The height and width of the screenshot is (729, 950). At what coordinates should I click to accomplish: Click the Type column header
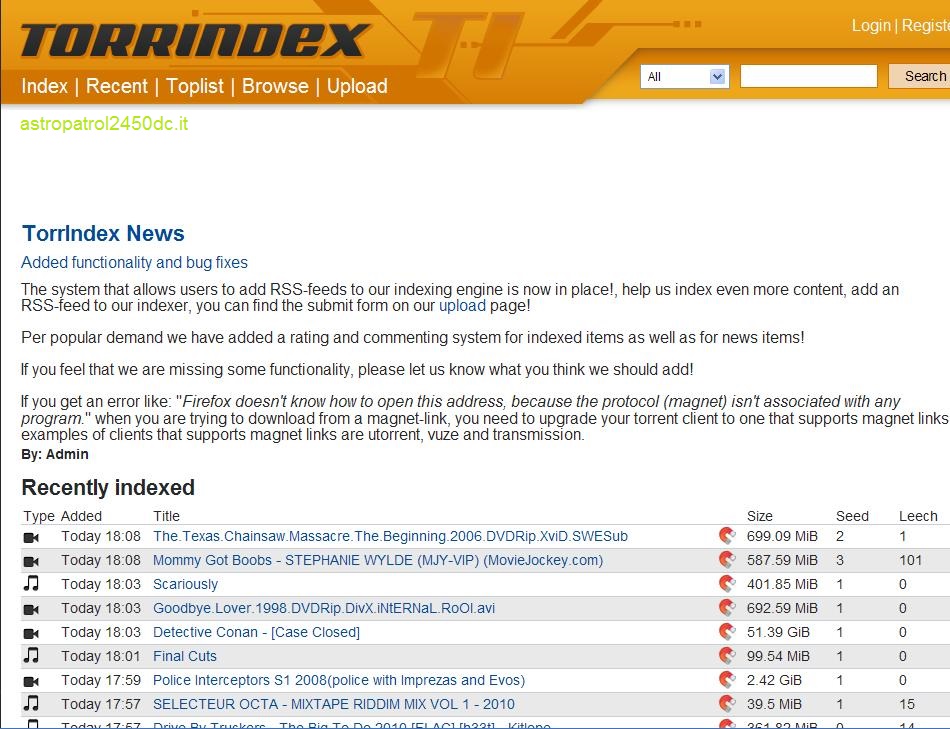(39, 516)
